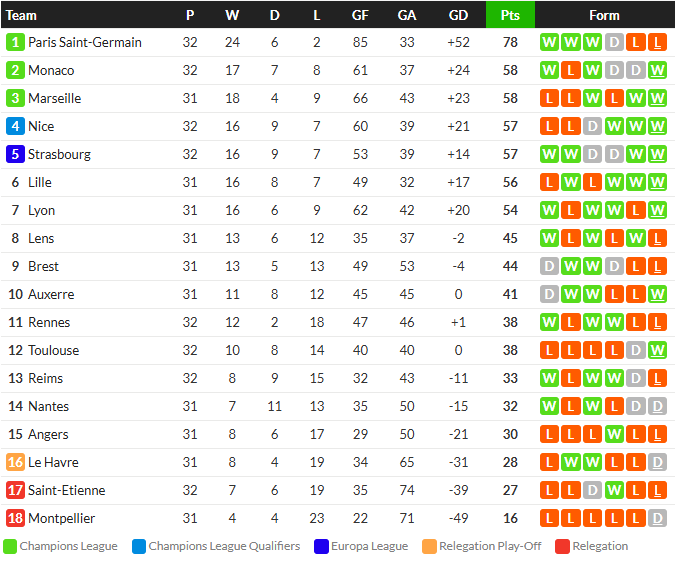682x571 pixels.
Task: Sort by the GD column header
Action: pos(458,15)
